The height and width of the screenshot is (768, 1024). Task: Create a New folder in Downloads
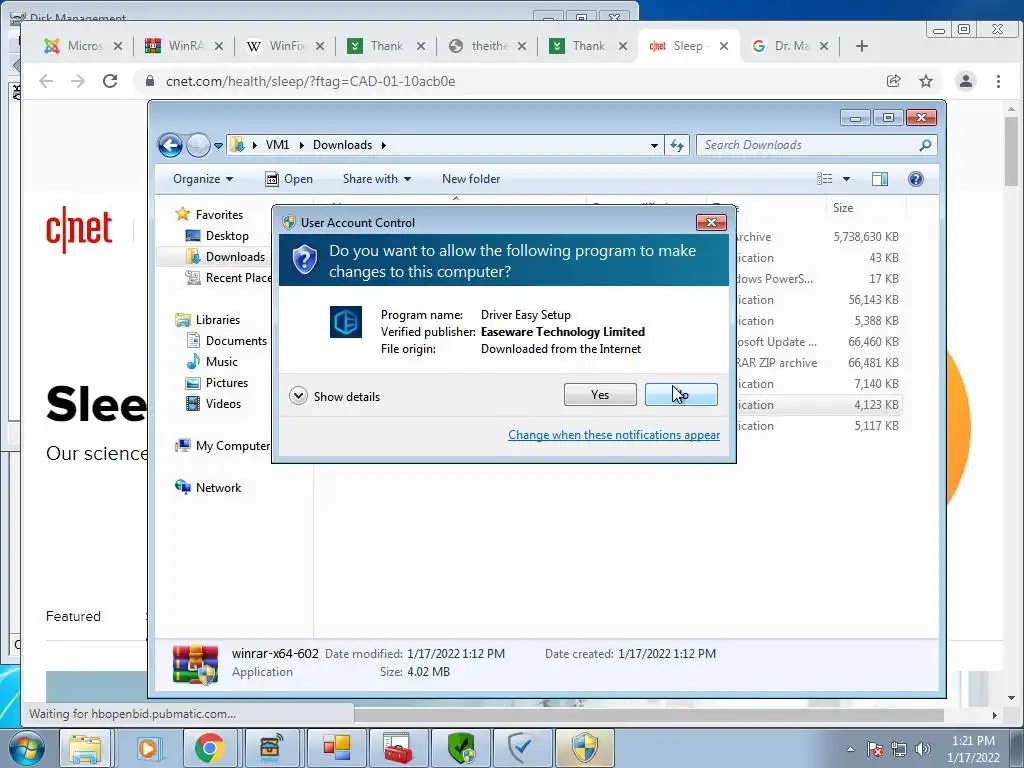(471, 179)
